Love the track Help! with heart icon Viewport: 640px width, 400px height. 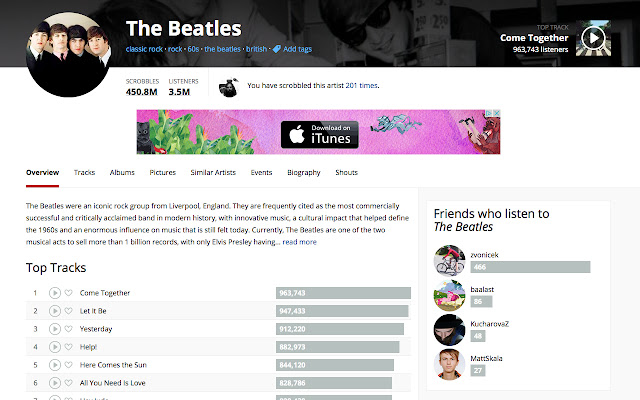click(69, 347)
